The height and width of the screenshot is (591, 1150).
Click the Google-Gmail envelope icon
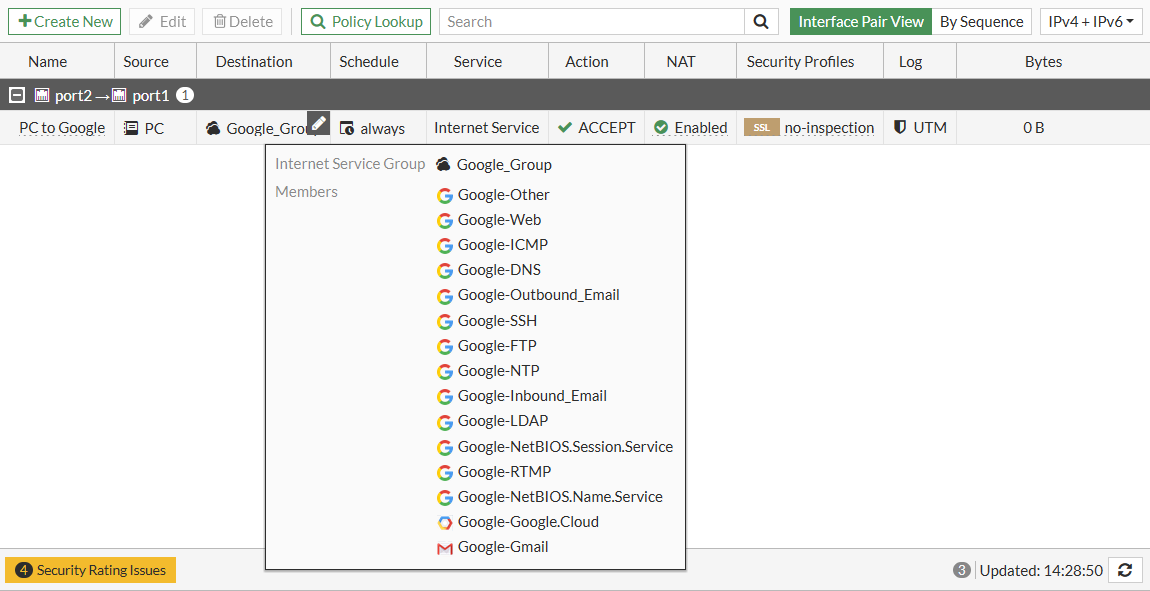[445, 547]
